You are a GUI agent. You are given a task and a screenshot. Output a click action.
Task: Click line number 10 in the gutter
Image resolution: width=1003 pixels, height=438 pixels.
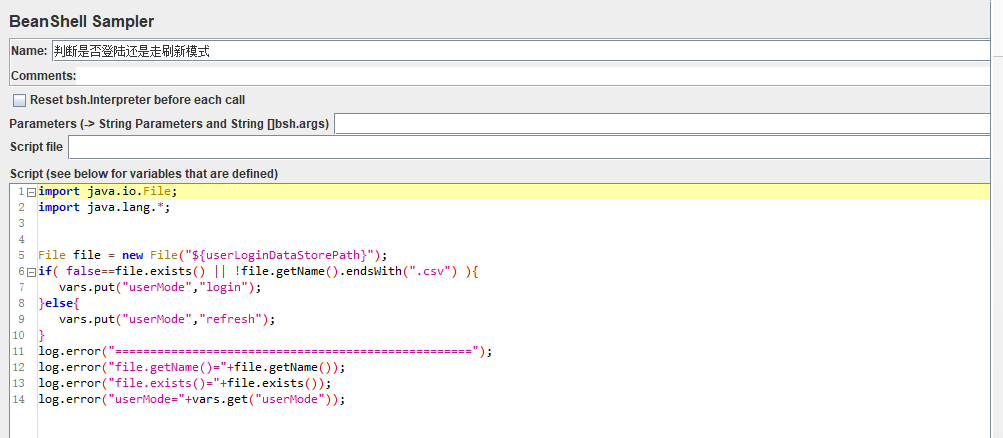click(x=18, y=335)
